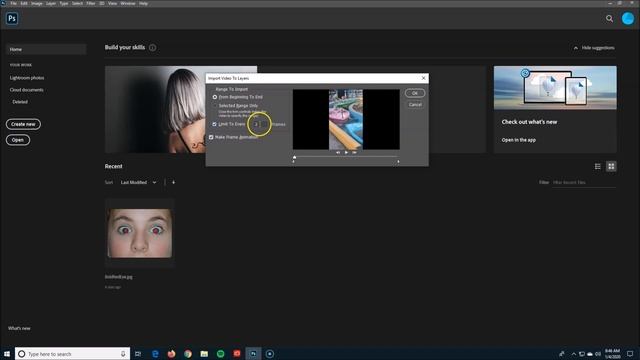Open Cloud documents in sidebar
Image resolution: width=640 pixels, height=360 pixels.
pyautogui.click(x=27, y=90)
